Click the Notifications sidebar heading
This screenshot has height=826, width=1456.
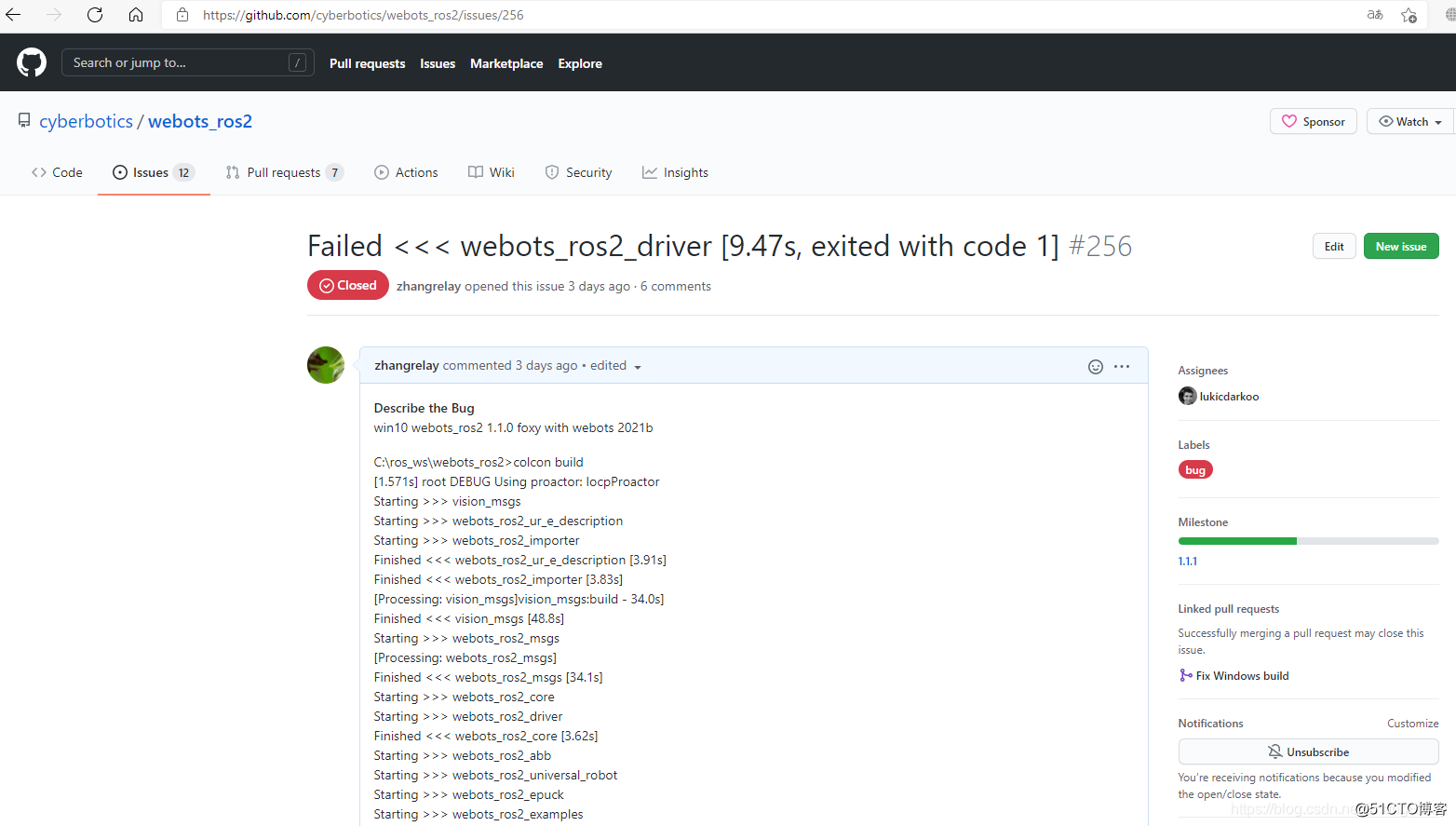point(1210,723)
